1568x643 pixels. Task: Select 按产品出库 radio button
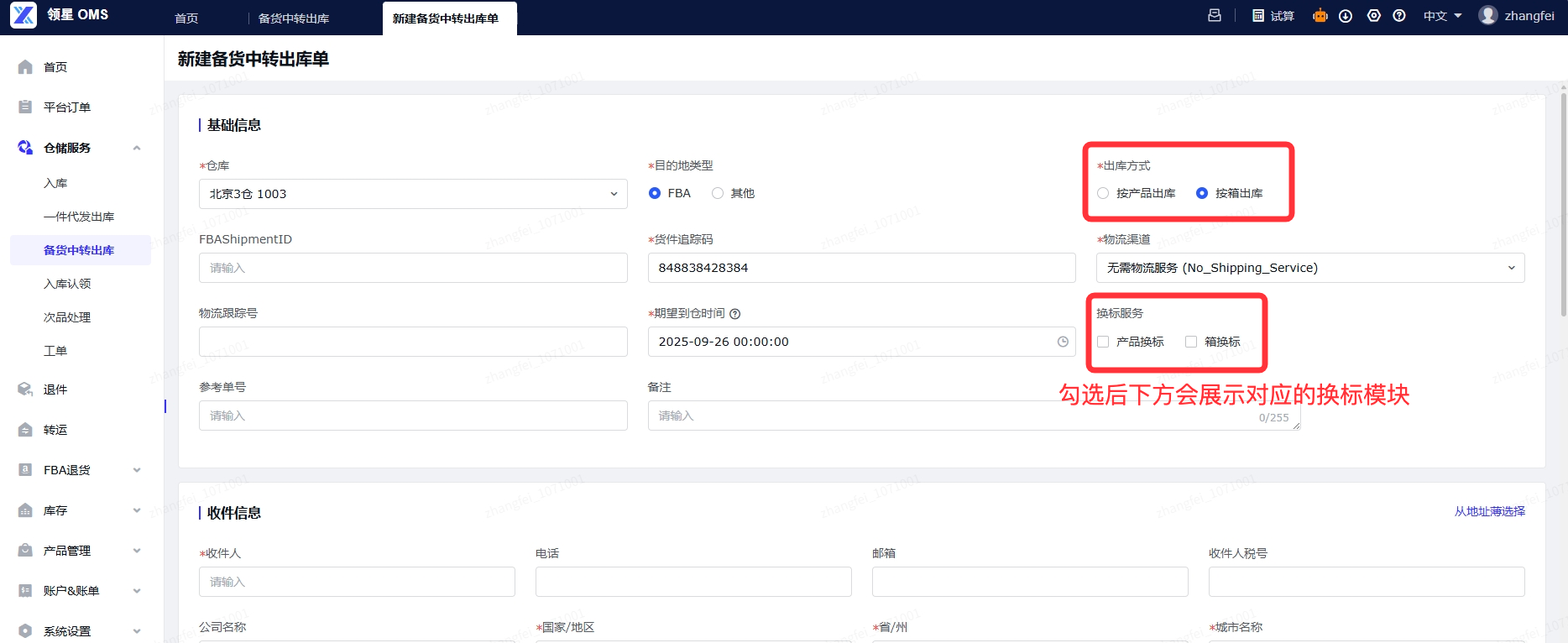1103,193
